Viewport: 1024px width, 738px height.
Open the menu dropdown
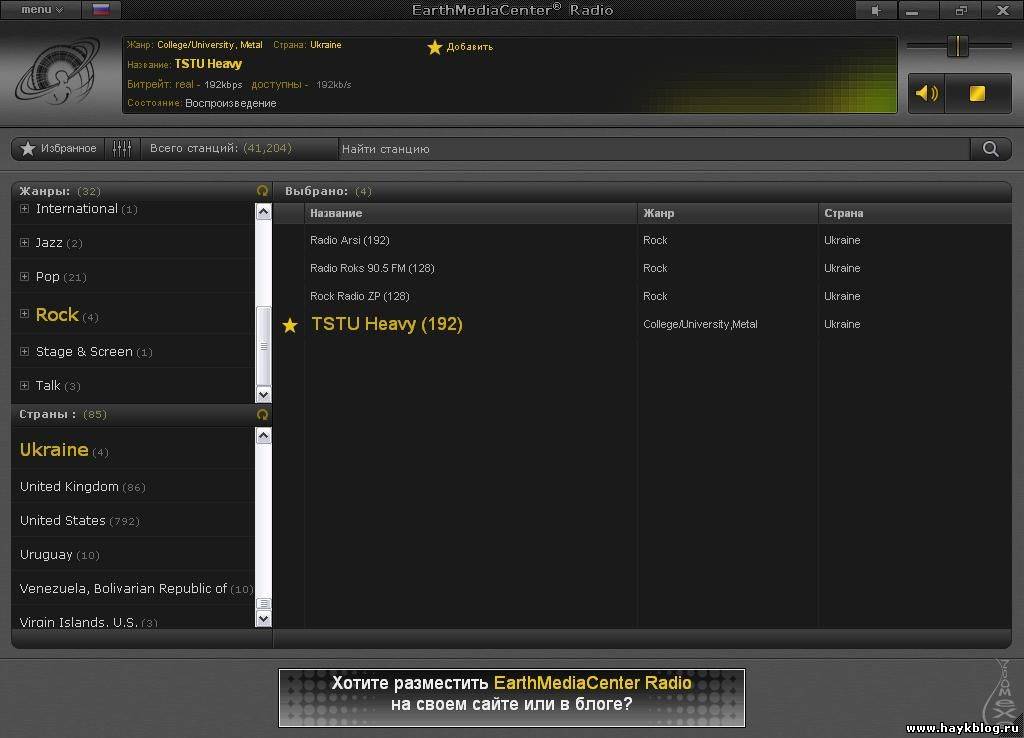click(x=41, y=9)
